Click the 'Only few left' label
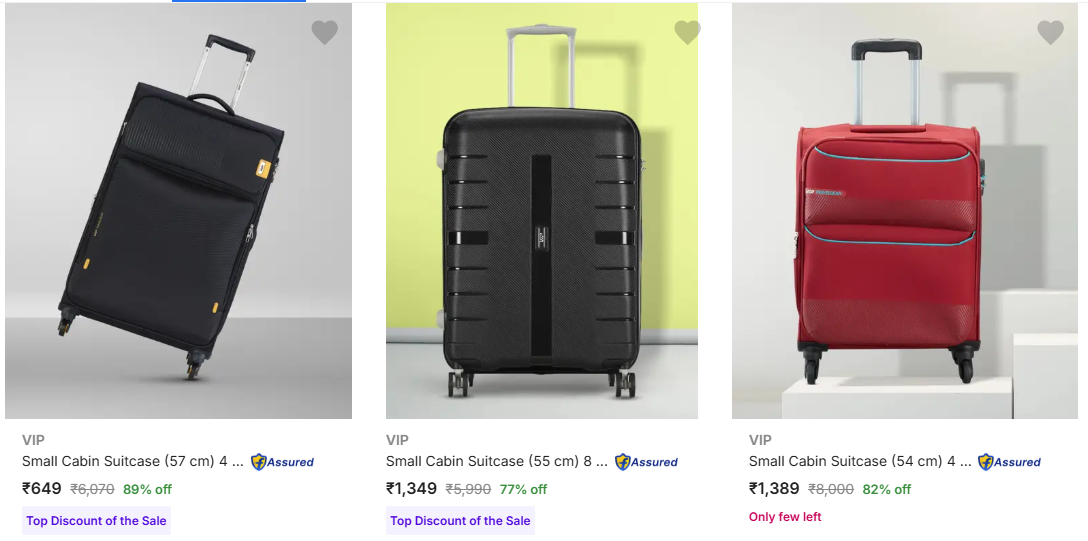This screenshot has width=1088, height=541. [785, 517]
